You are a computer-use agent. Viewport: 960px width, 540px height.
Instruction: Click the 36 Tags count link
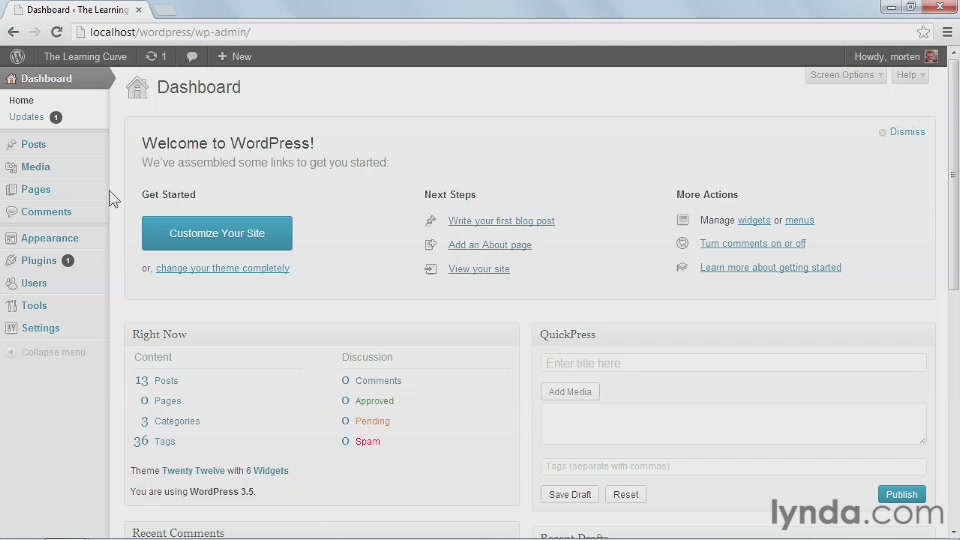tap(154, 441)
